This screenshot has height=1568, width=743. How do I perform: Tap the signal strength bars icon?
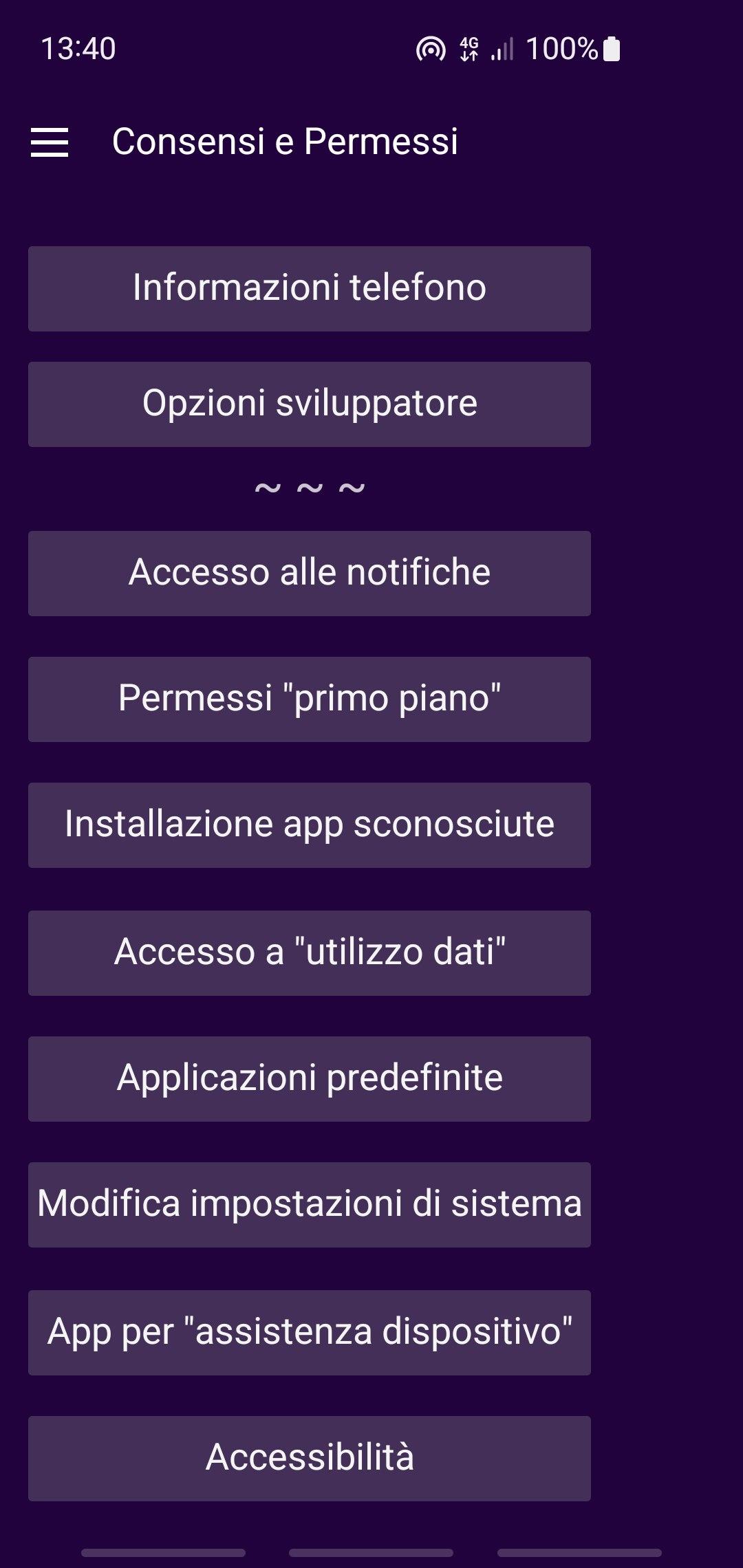point(502,50)
